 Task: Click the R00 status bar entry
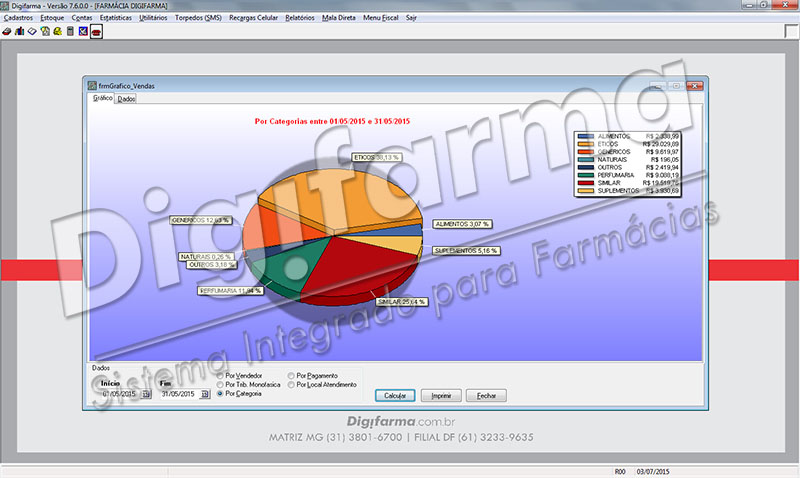(x=620, y=472)
